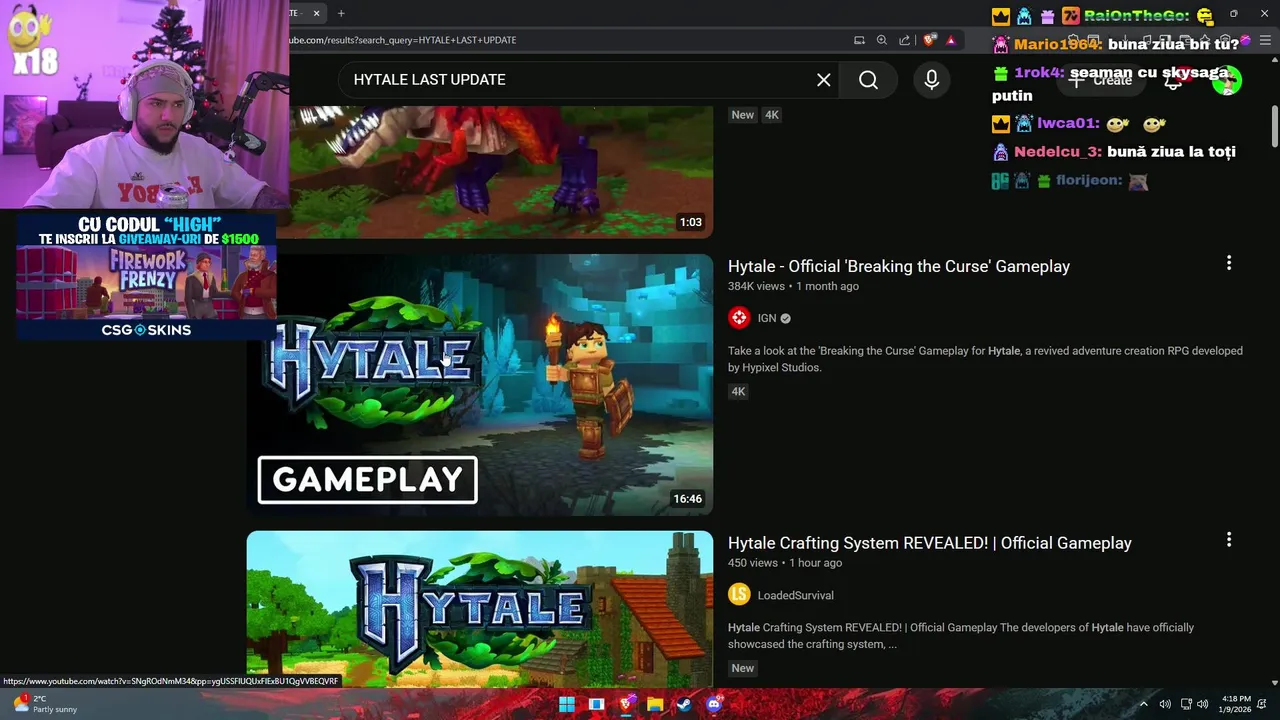Open the clock showing 4:18 PM
1280x720 pixels.
pos(1235,704)
